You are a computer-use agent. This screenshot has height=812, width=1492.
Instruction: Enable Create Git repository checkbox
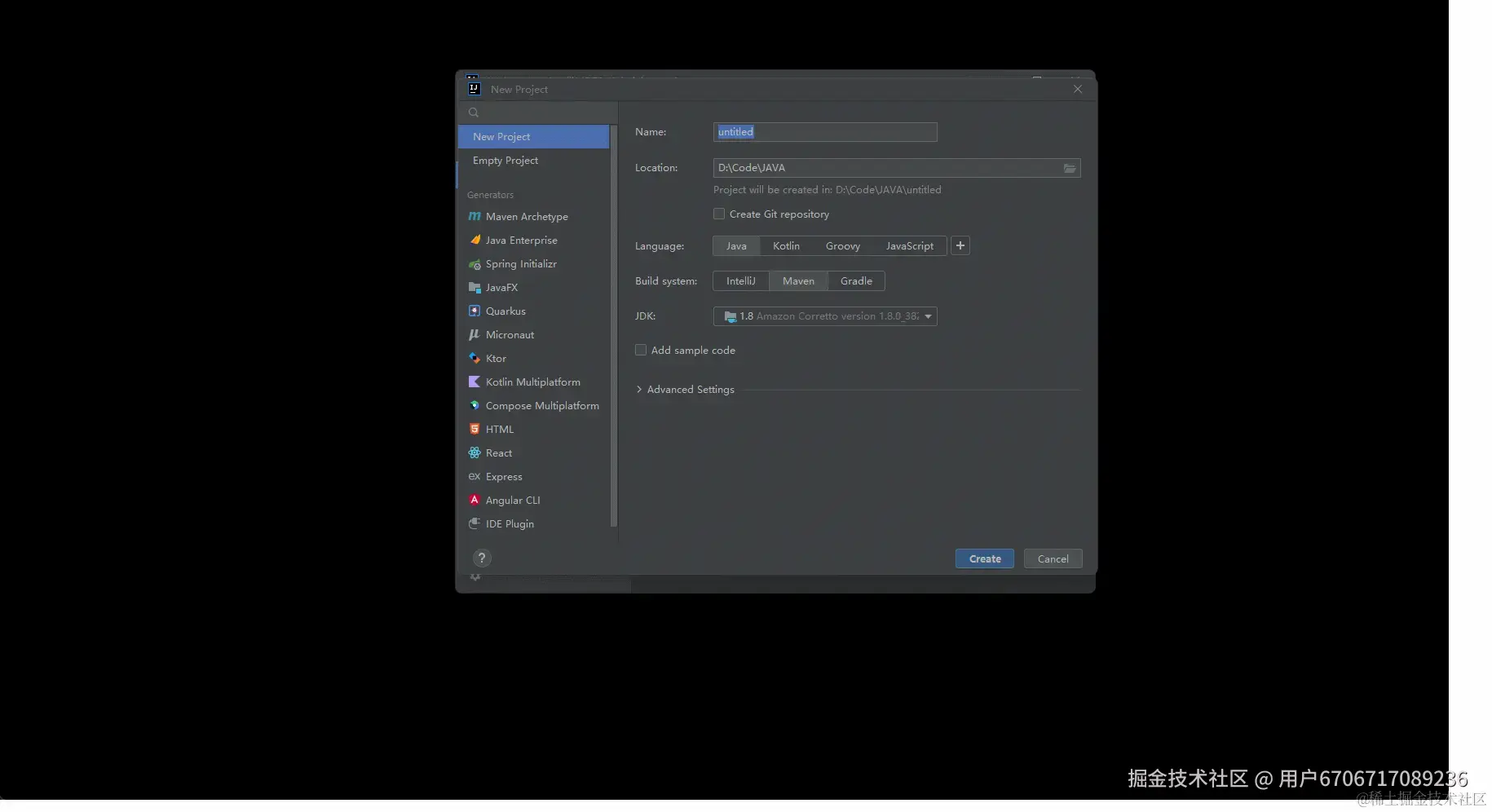click(x=719, y=214)
